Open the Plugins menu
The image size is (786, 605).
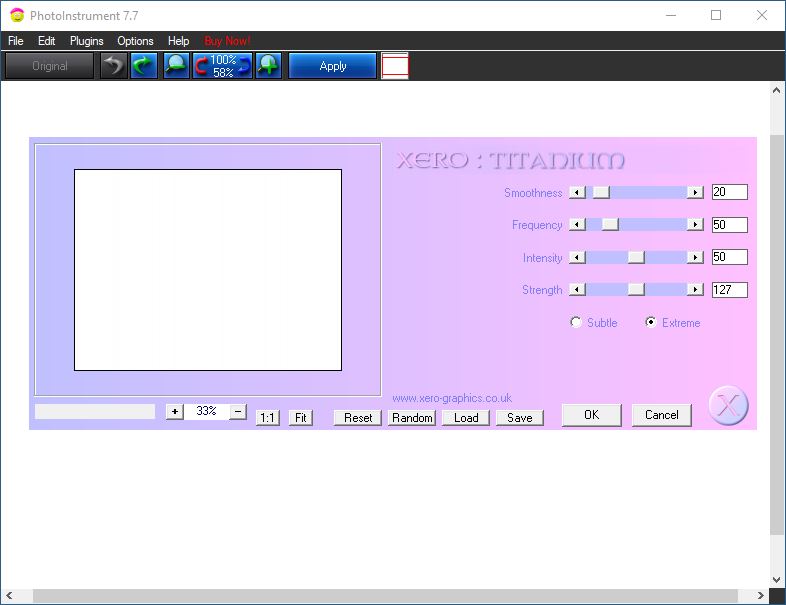87,41
